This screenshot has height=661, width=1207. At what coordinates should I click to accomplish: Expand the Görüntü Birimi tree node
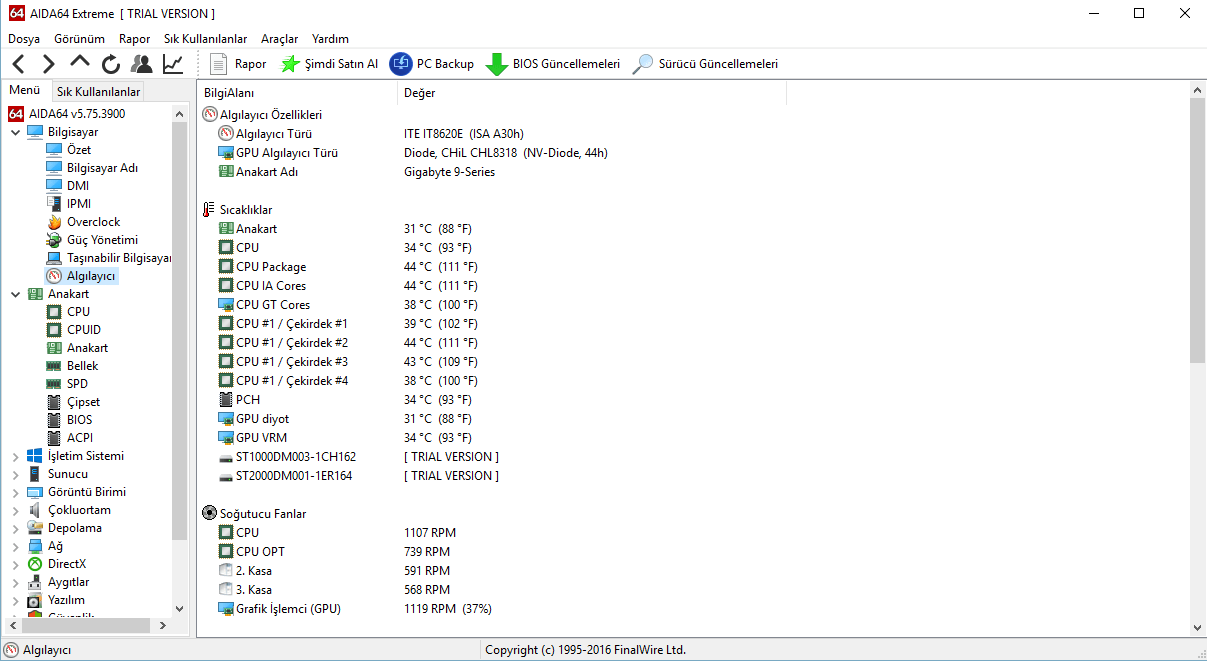click(15, 492)
